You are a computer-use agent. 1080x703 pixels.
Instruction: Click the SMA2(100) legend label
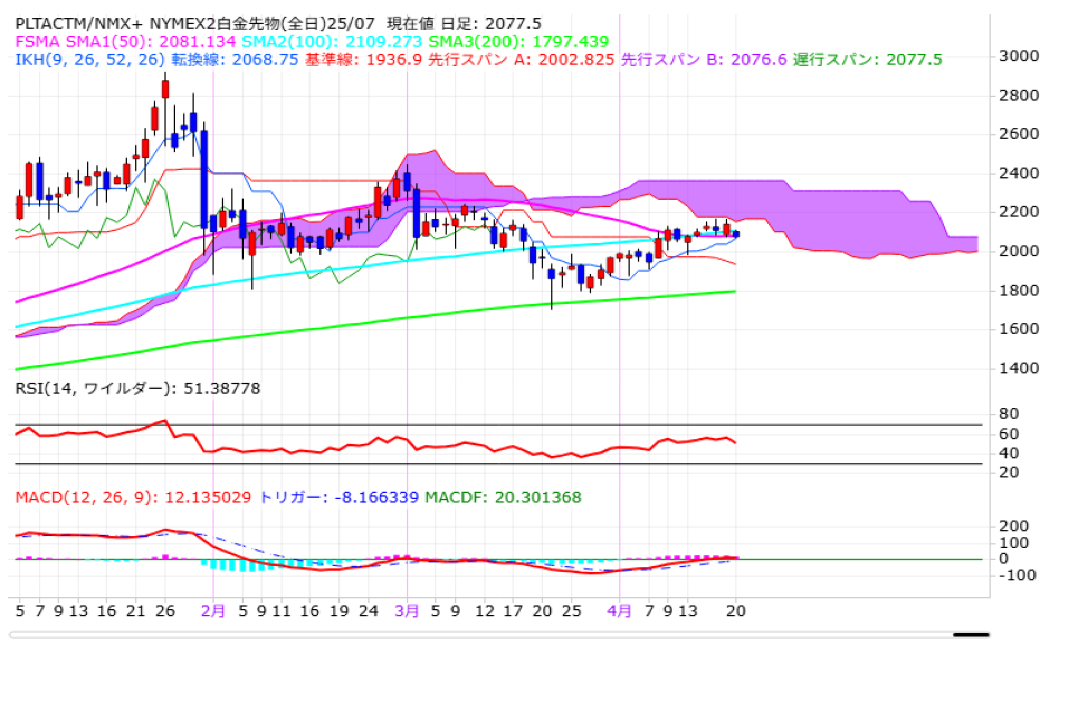288,41
